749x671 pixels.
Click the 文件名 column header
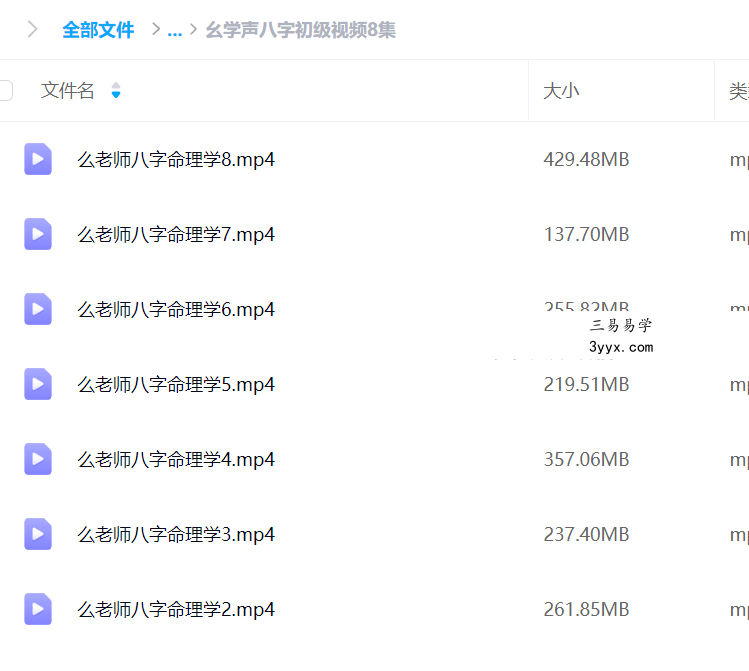(x=67, y=90)
